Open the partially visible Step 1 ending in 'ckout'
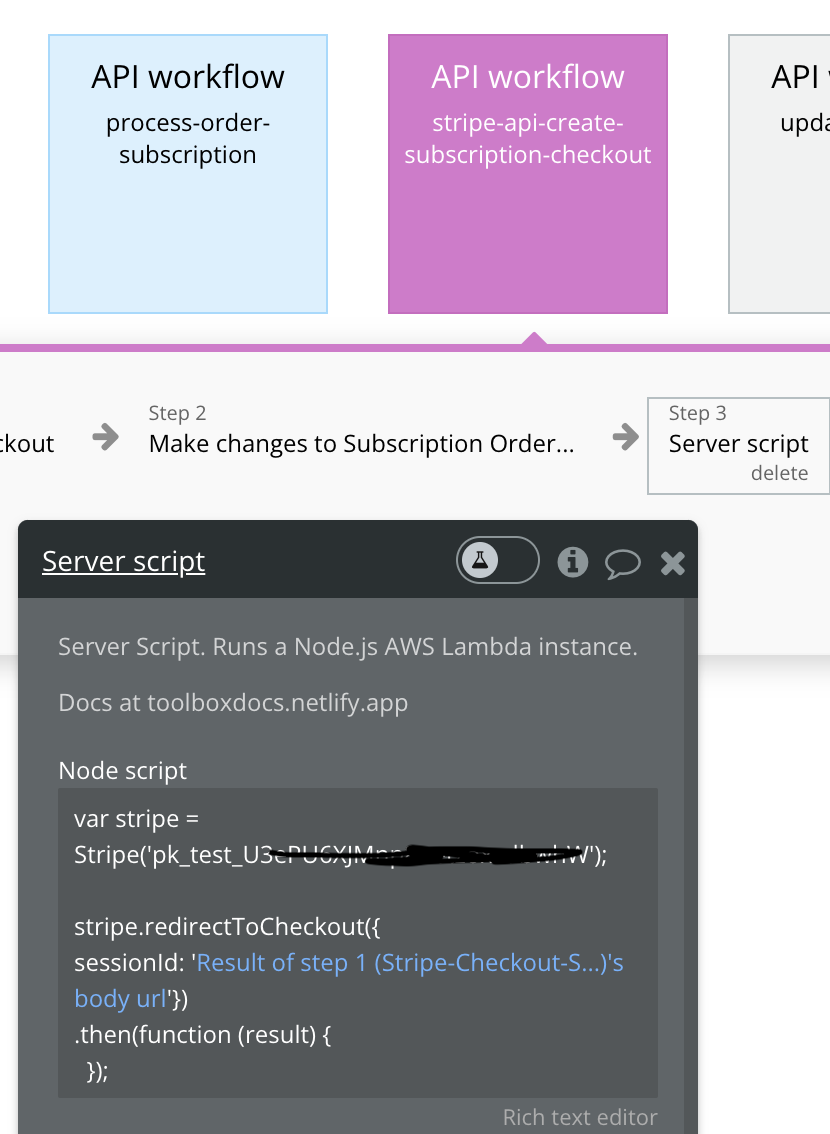The width and height of the screenshot is (830, 1134). [x=28, y=443]
